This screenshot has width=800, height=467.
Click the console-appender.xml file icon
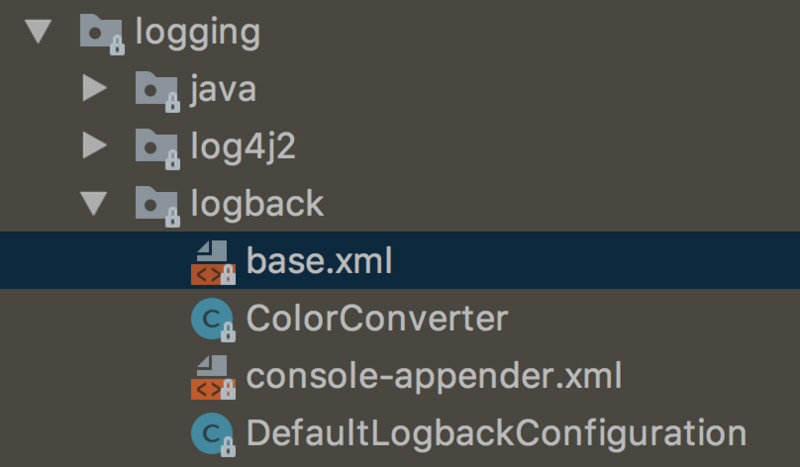(212, 376)
